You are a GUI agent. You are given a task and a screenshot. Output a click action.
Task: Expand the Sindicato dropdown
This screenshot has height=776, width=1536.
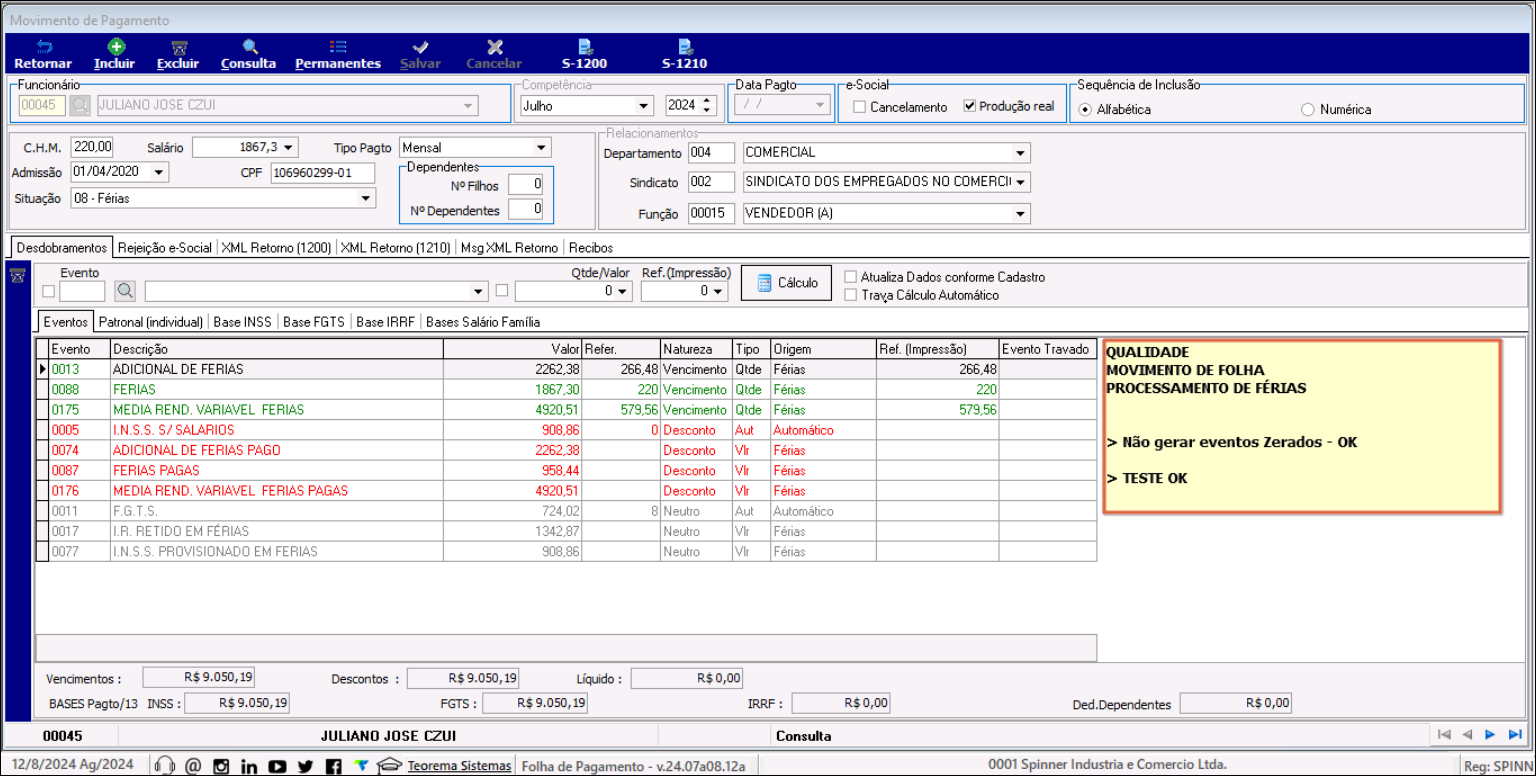click(x=1020, y=182)
